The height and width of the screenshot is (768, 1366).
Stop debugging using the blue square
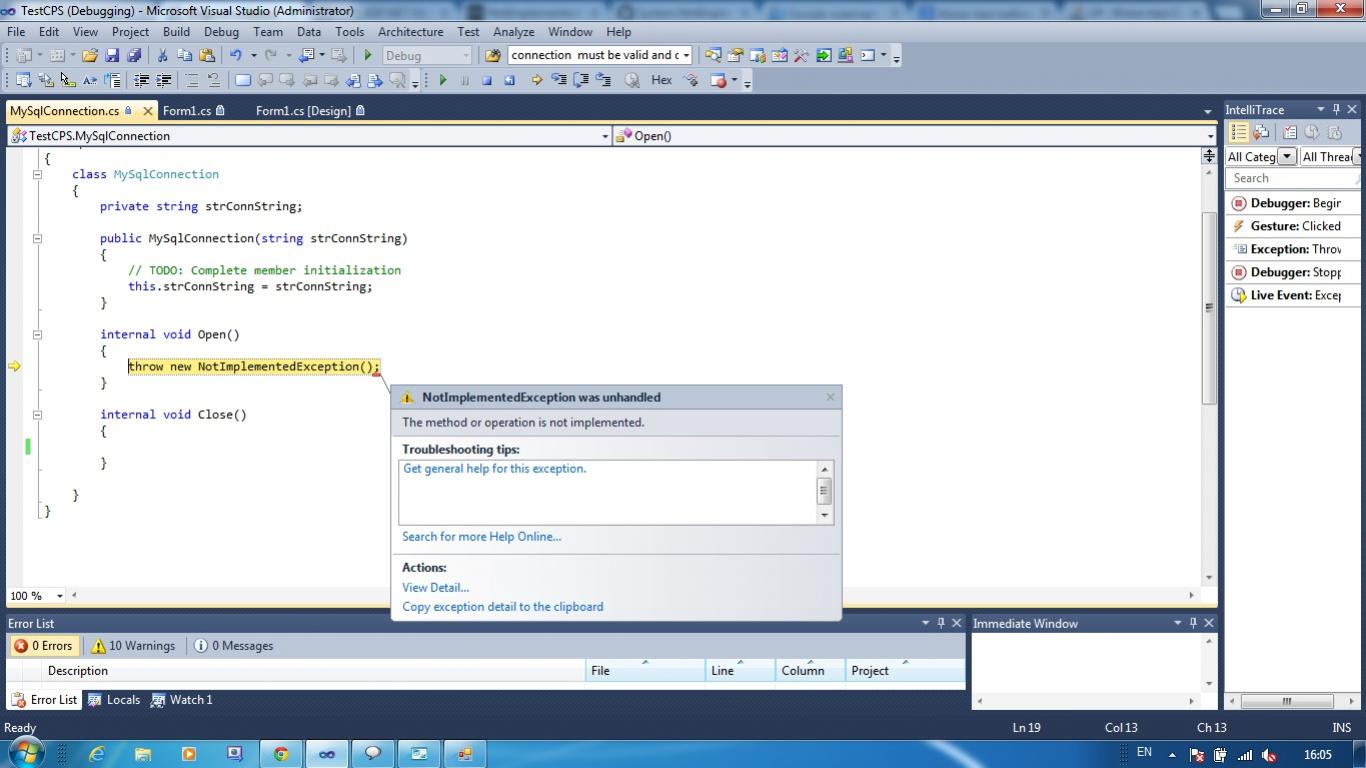click(x=486, y=80)
